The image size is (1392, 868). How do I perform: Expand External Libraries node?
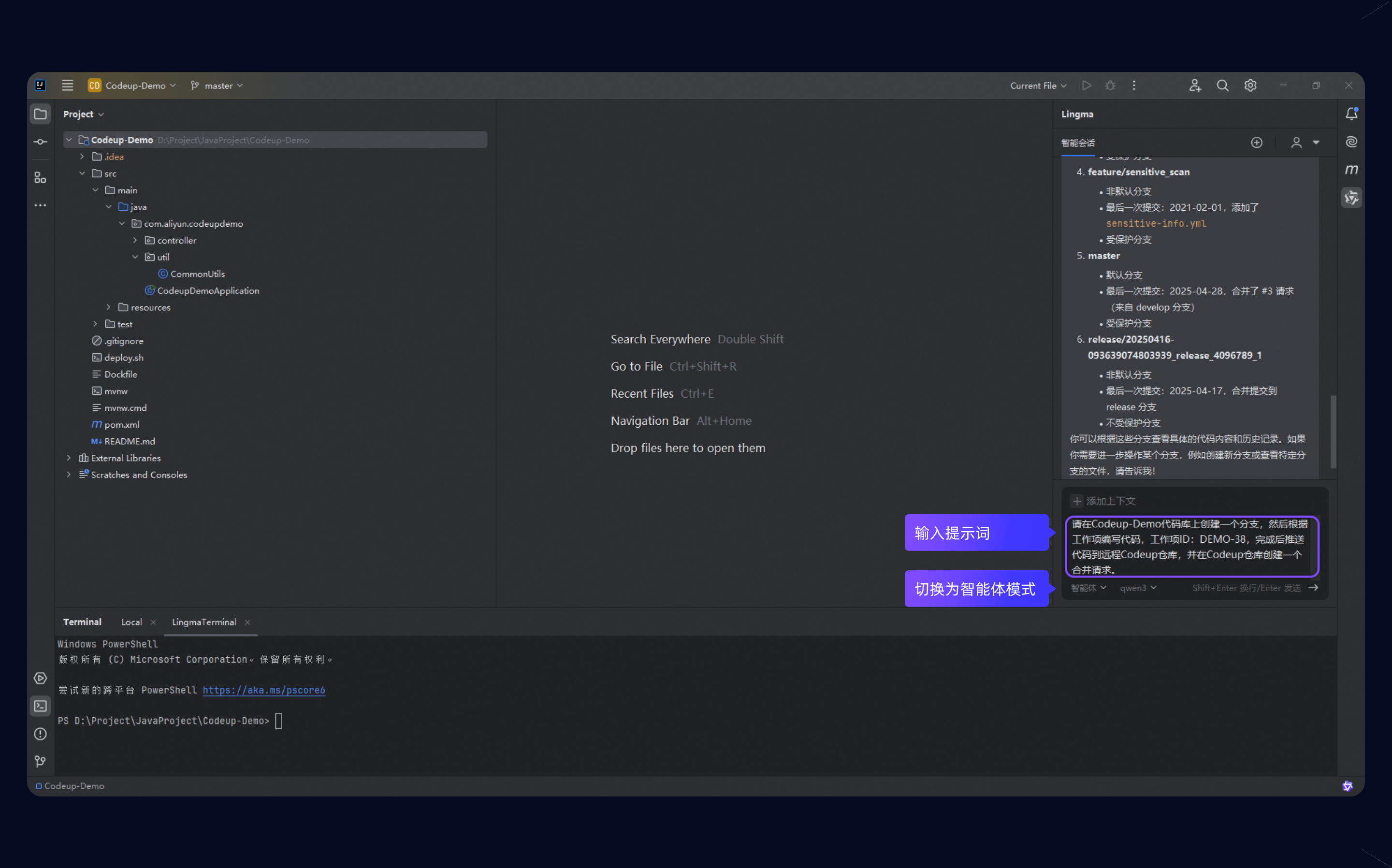69,458
